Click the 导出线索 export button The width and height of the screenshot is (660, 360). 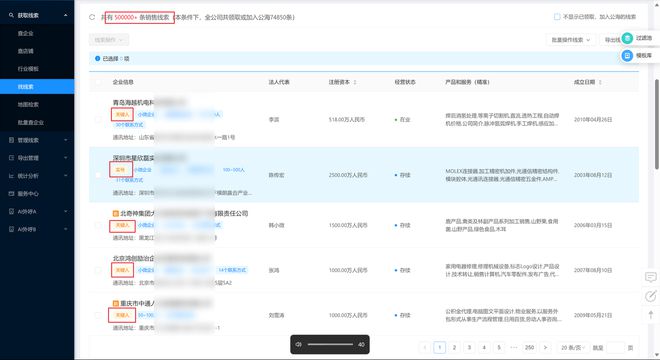611,40
